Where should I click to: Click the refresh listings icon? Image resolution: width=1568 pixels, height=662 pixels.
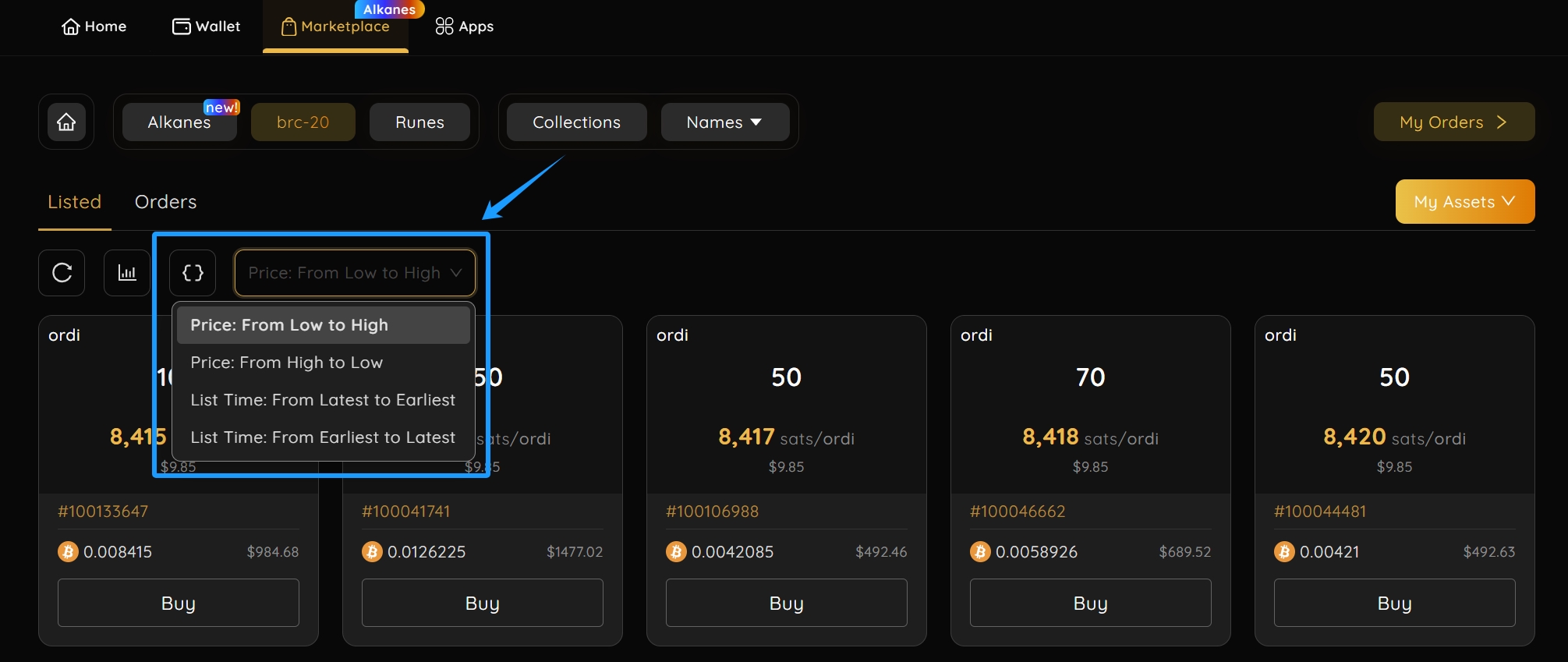62,273
